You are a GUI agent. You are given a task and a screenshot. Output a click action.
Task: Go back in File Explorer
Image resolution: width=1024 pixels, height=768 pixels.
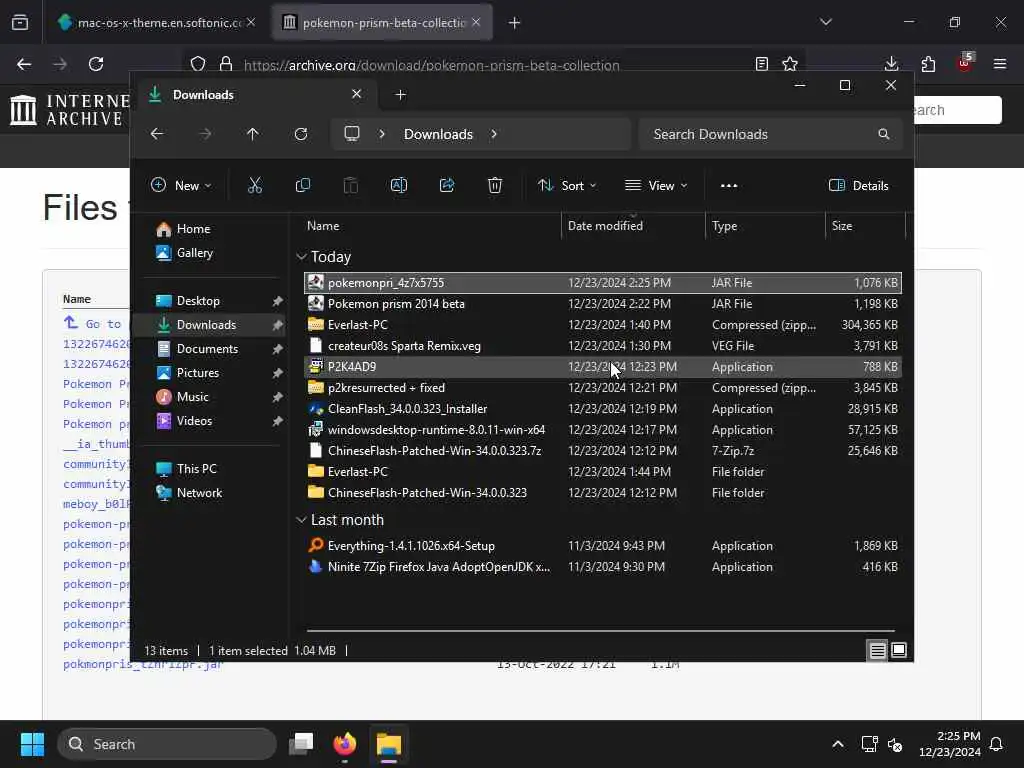coord(157,134)
